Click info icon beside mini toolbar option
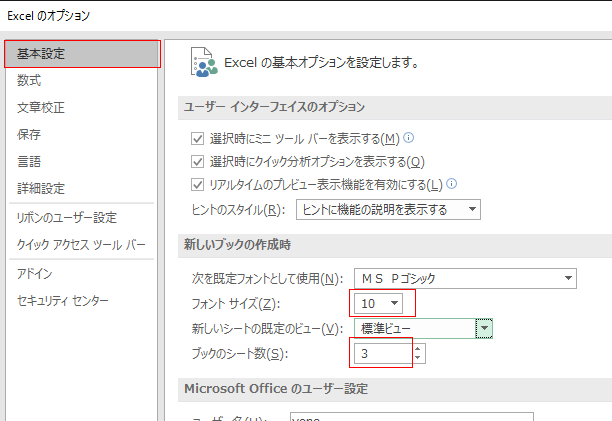The image size is (612, 421). coord(408,138)
